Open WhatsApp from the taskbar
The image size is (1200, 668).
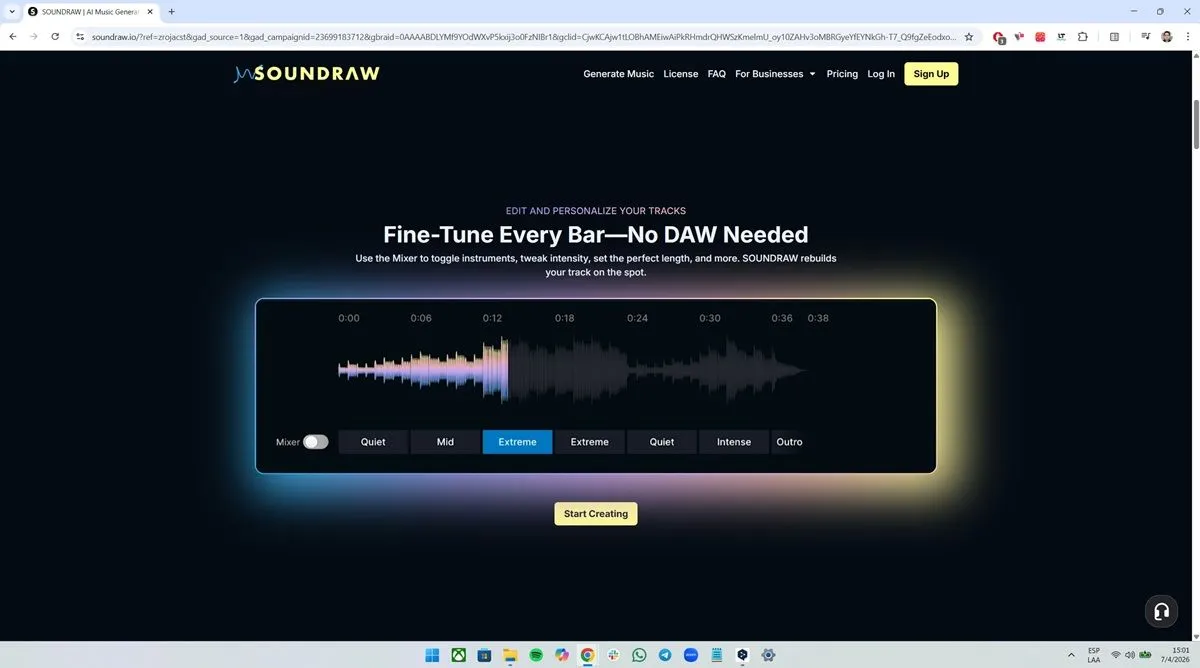[x=639, y=655]
